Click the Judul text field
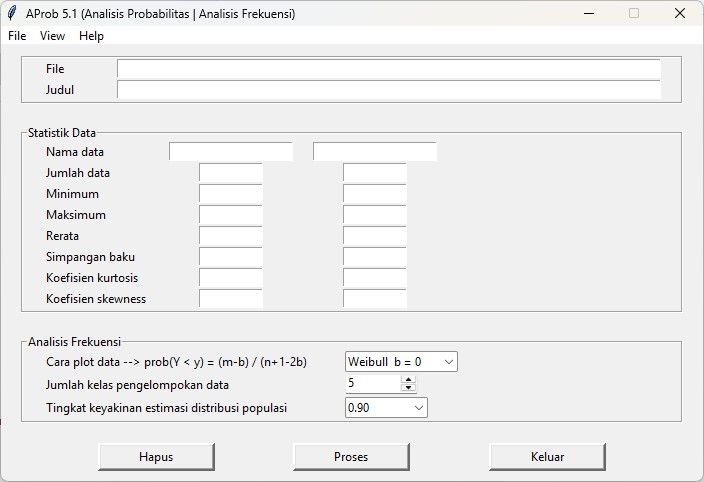 tap(388, 90)
